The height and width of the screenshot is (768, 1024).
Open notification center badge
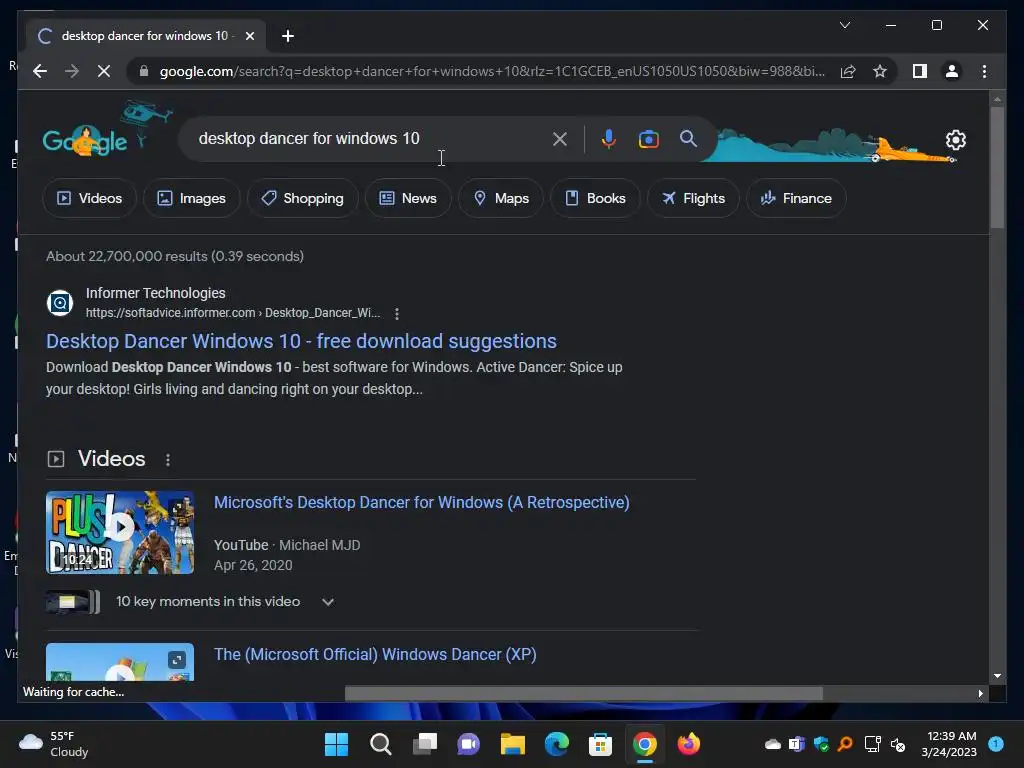tap(996, 744)
